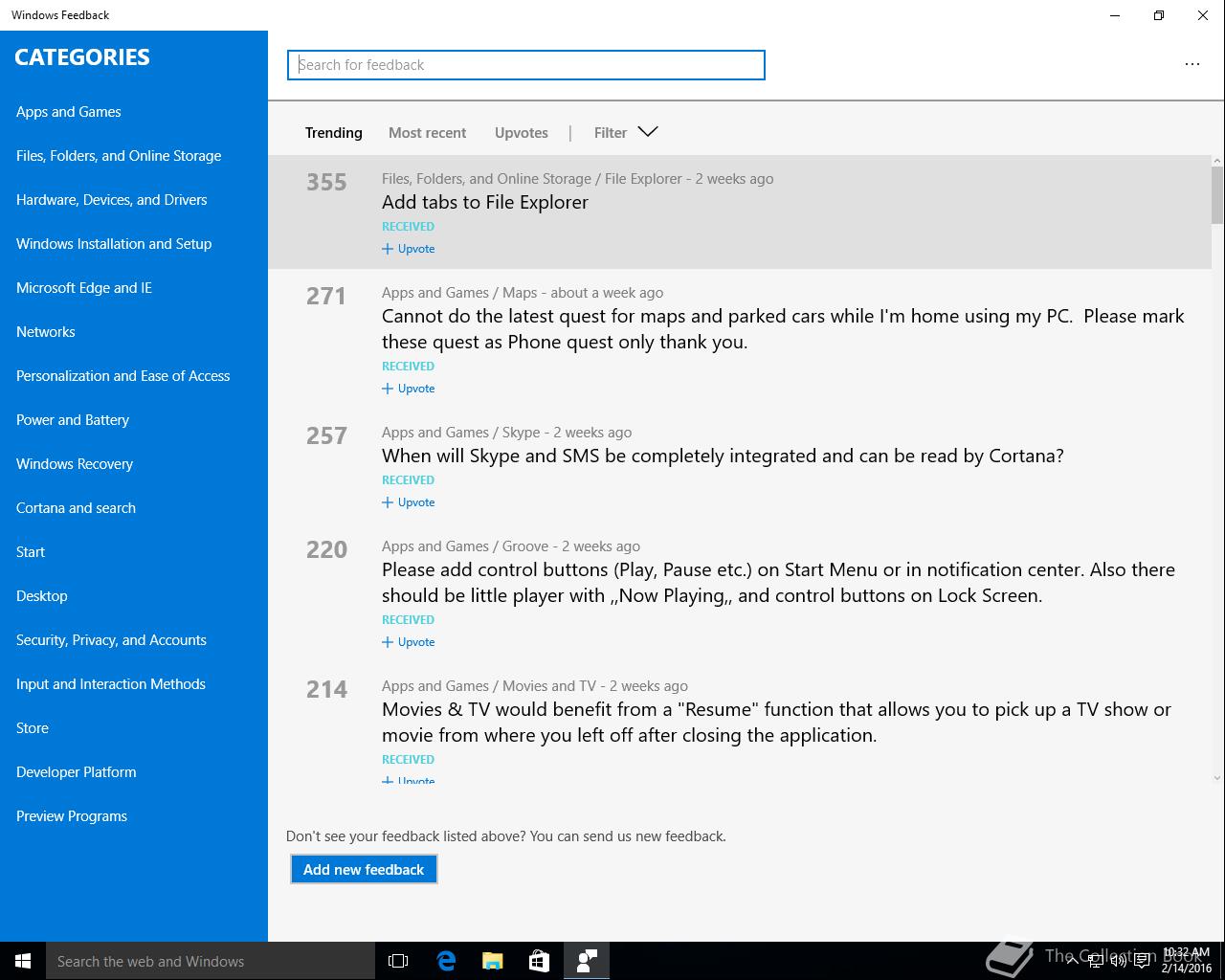Open Security, Privacy, and Accounts category
This screenshot has height=980, width=1225.
tap(111, 640)
